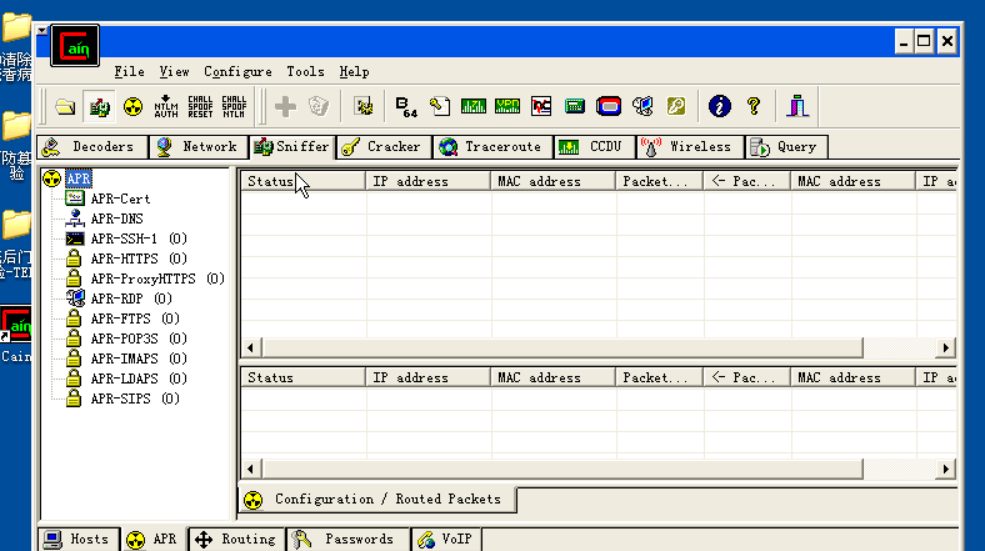Select APR-FTPS (0) tree item
The width and height of the screenshot is (985, 551).
click(x=134, y=319)
